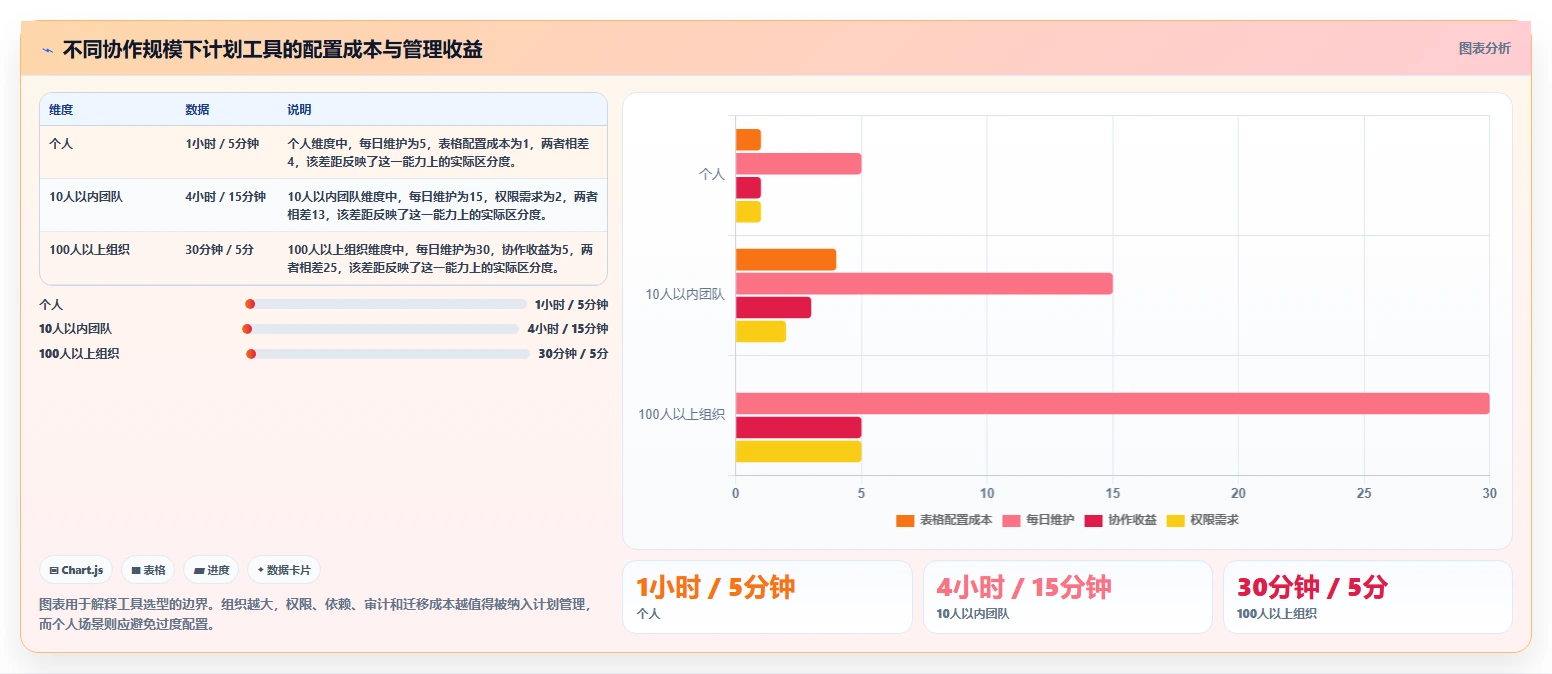Click the 图表分析 label in header
Viewport: 1552px width, 674px height.
click(1484, 48)
